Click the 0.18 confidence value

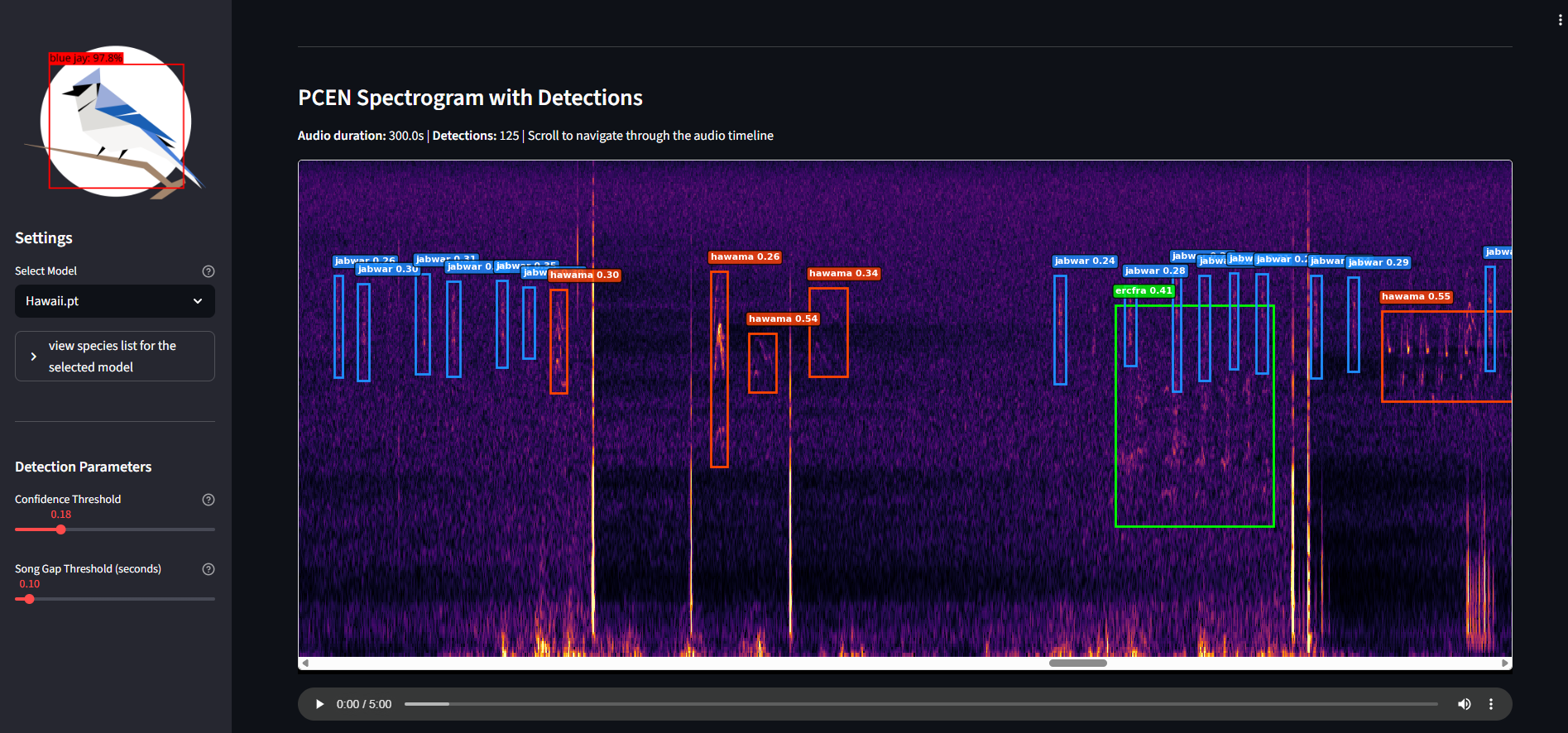click(60, 515)
